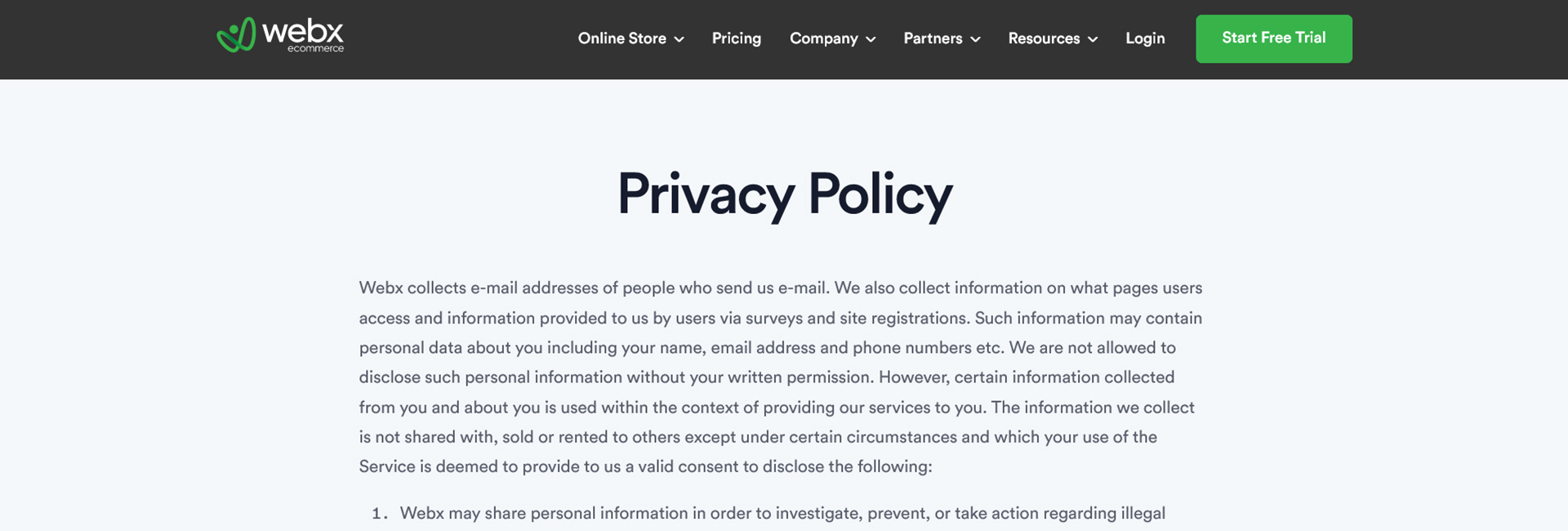This screenshot has height=531, width=1568.
Task: Open the Resources menu
Action: click(1044, 38)
